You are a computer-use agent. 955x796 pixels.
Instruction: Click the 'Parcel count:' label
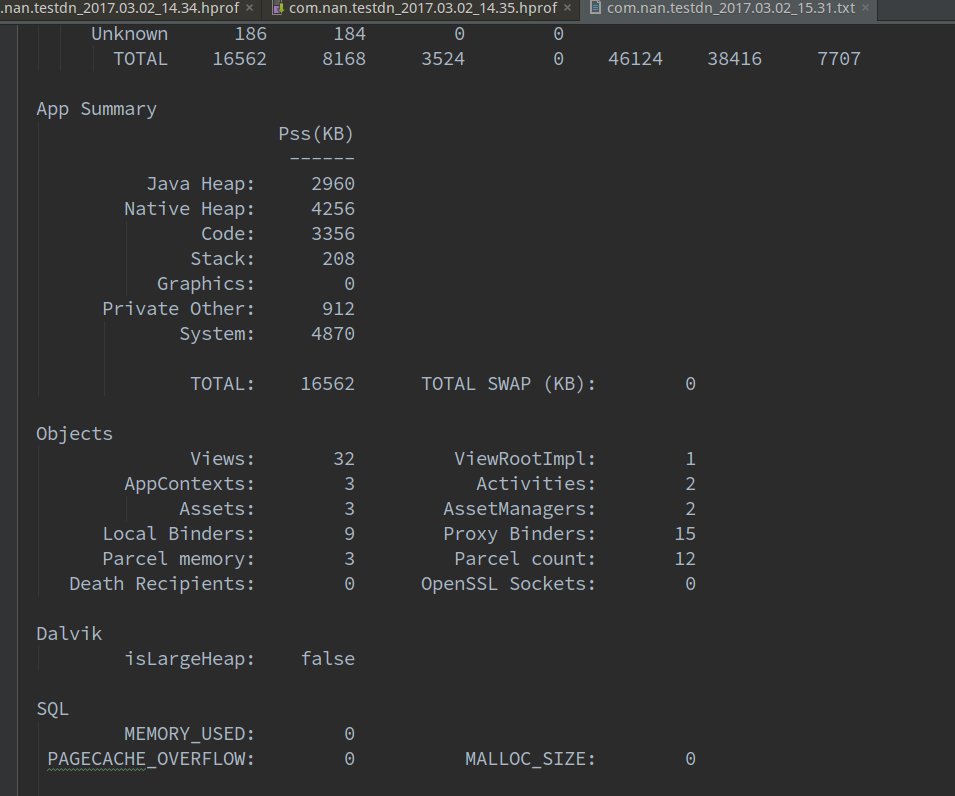525,558
